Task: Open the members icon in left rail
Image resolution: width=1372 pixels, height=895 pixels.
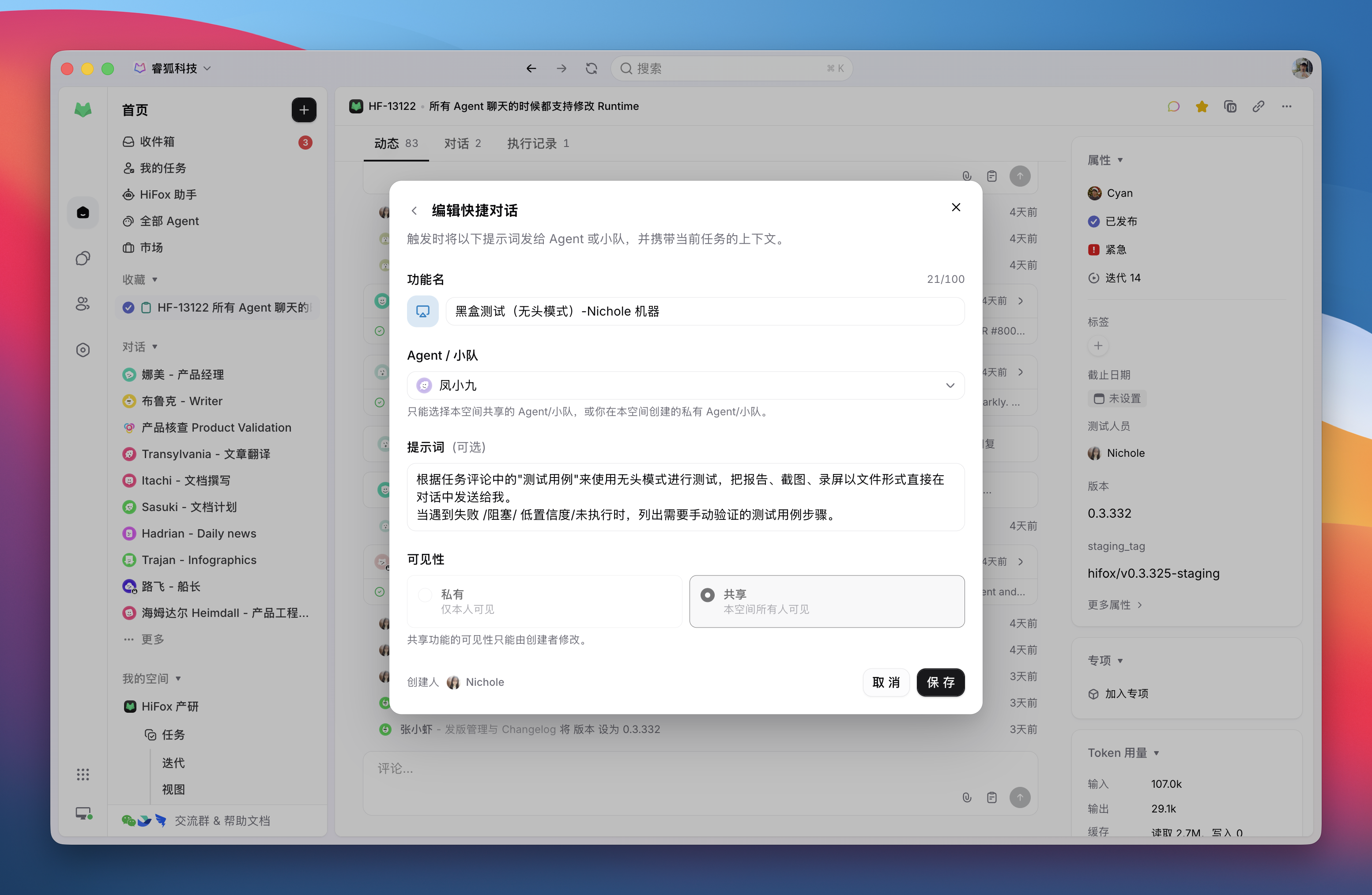Action: tap(83, 304)
